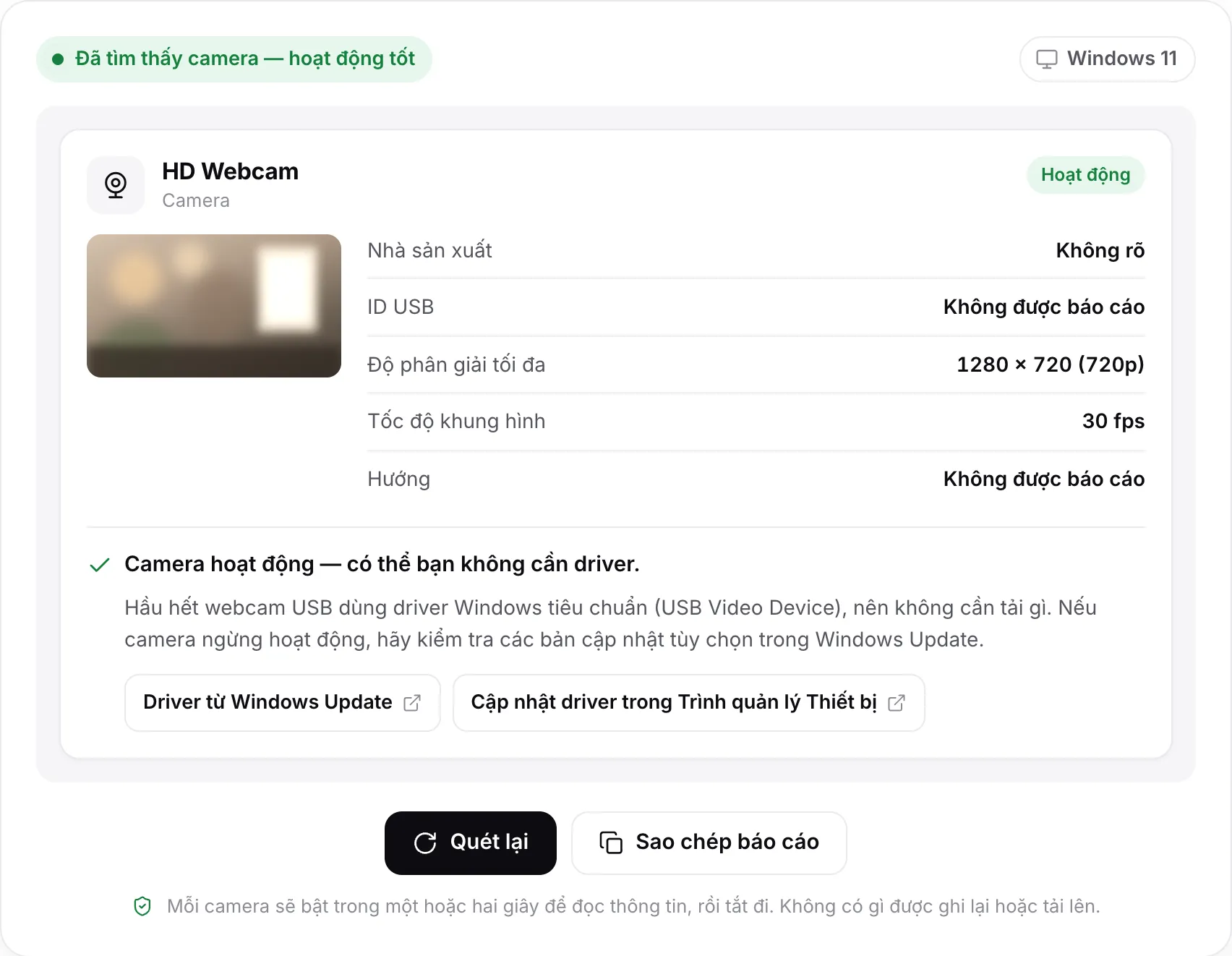The width and height of the screenshot is (1232, 956).
Task: Click the webcam icon beside HD Webcam
Action: [x=116, y=185]
